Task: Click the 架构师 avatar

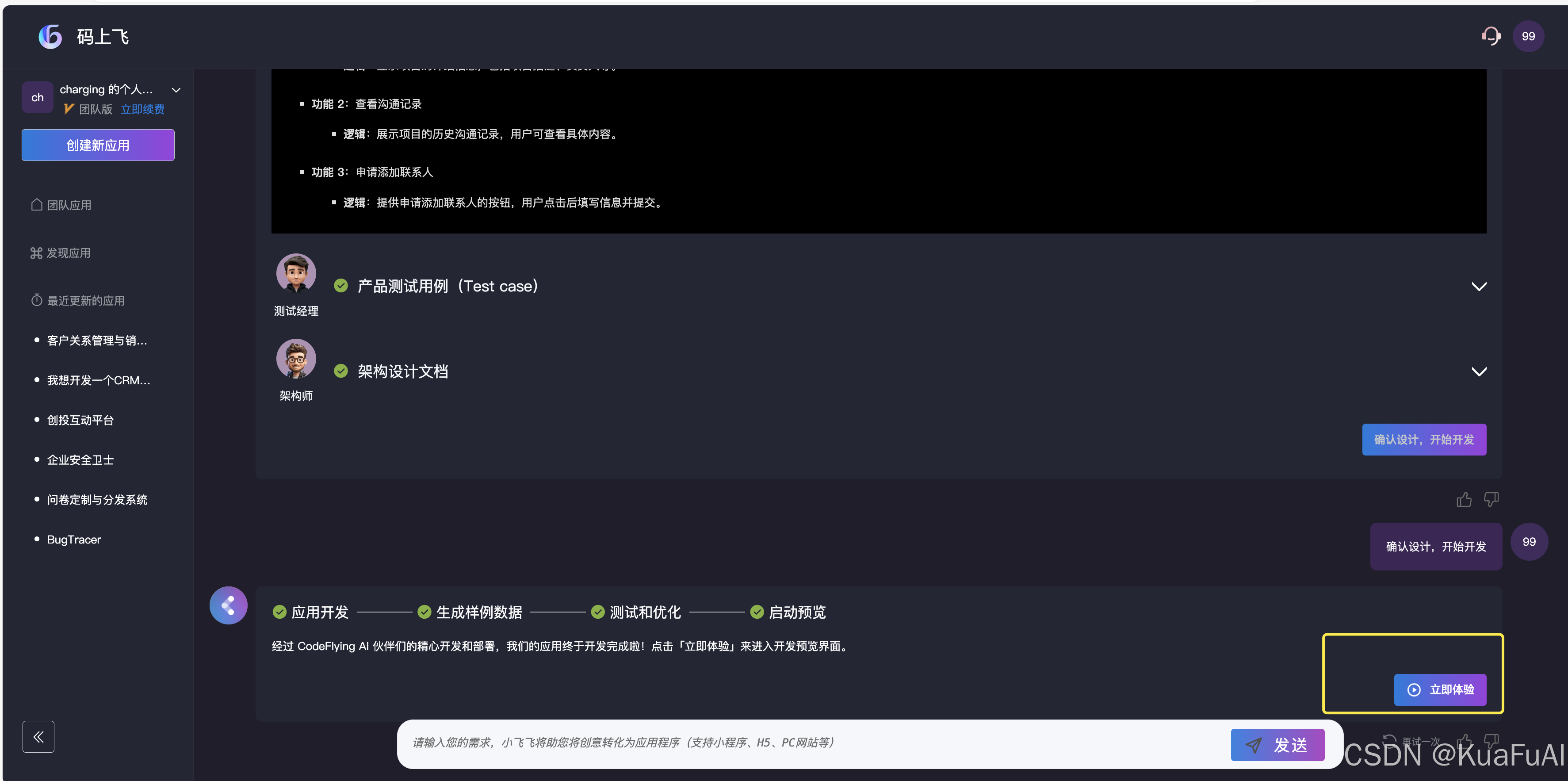Action: coord(296,359)
